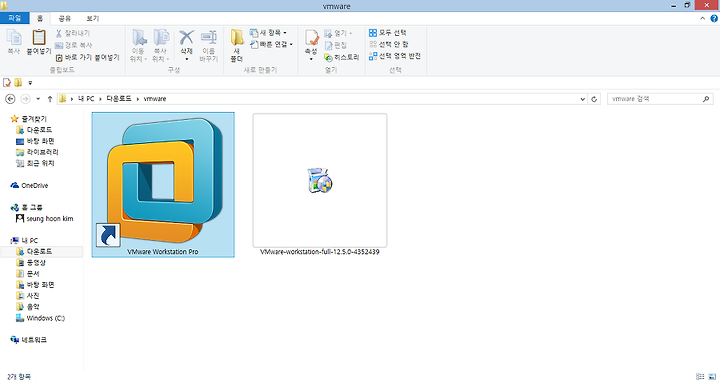
Task: Click 내 PC in address breadcrumb
Action: coord(86,99)
